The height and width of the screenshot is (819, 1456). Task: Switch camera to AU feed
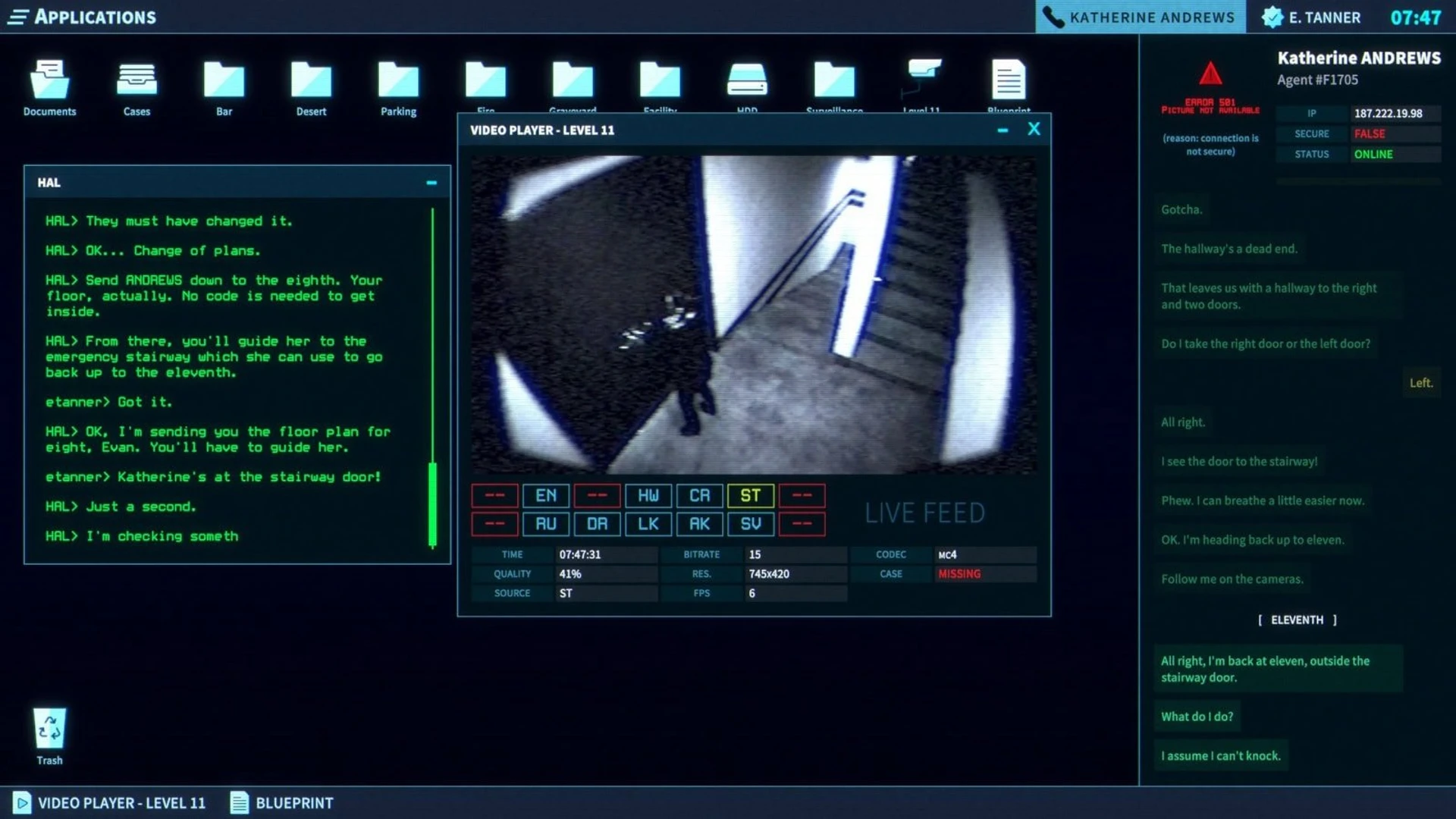point(546,524)
